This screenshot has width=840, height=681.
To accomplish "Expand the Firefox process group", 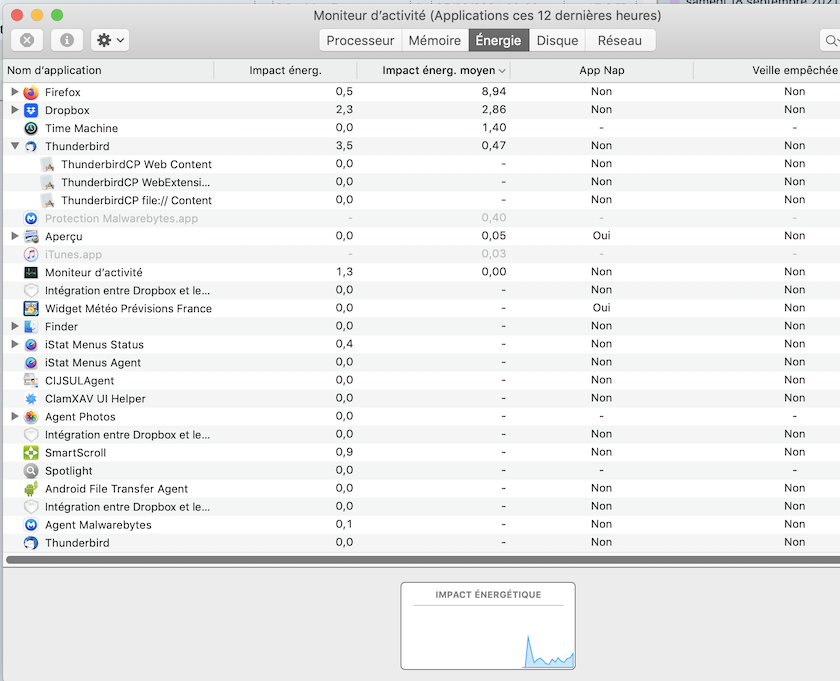I will coord(15,92).
